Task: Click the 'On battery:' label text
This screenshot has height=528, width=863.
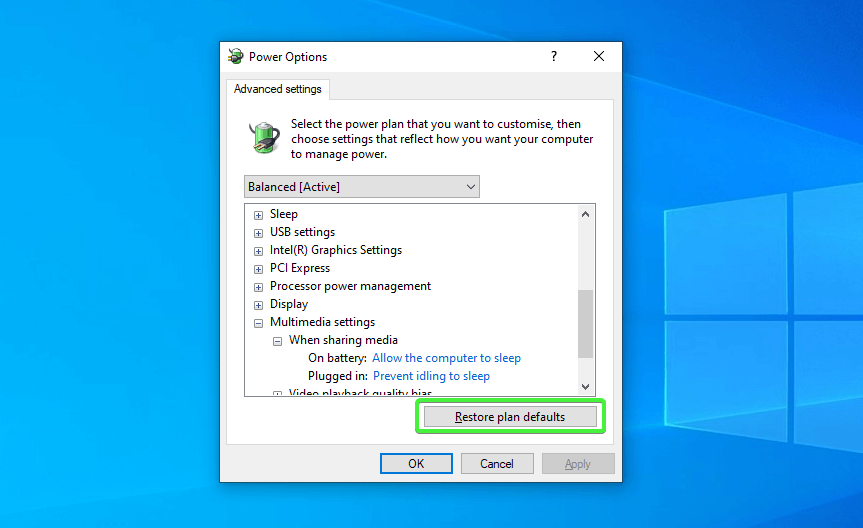Action: tap(337, 358)
